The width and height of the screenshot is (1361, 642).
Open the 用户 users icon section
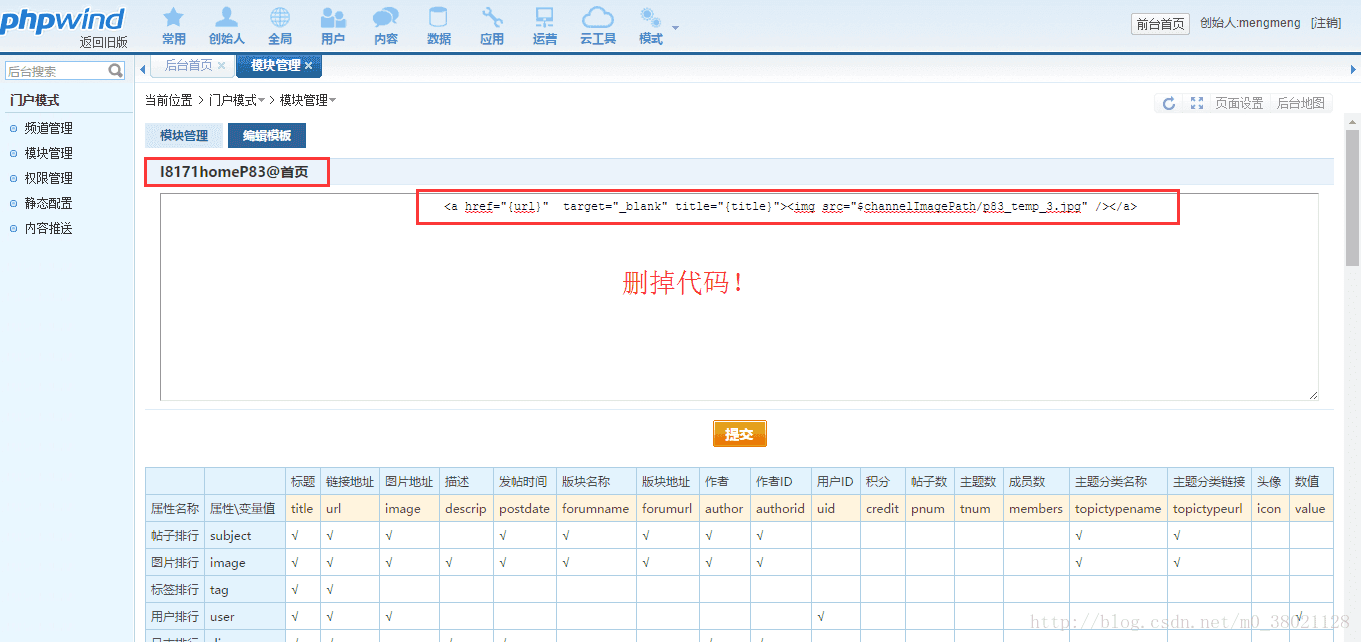pyautogui.click(x=333, y=25)
